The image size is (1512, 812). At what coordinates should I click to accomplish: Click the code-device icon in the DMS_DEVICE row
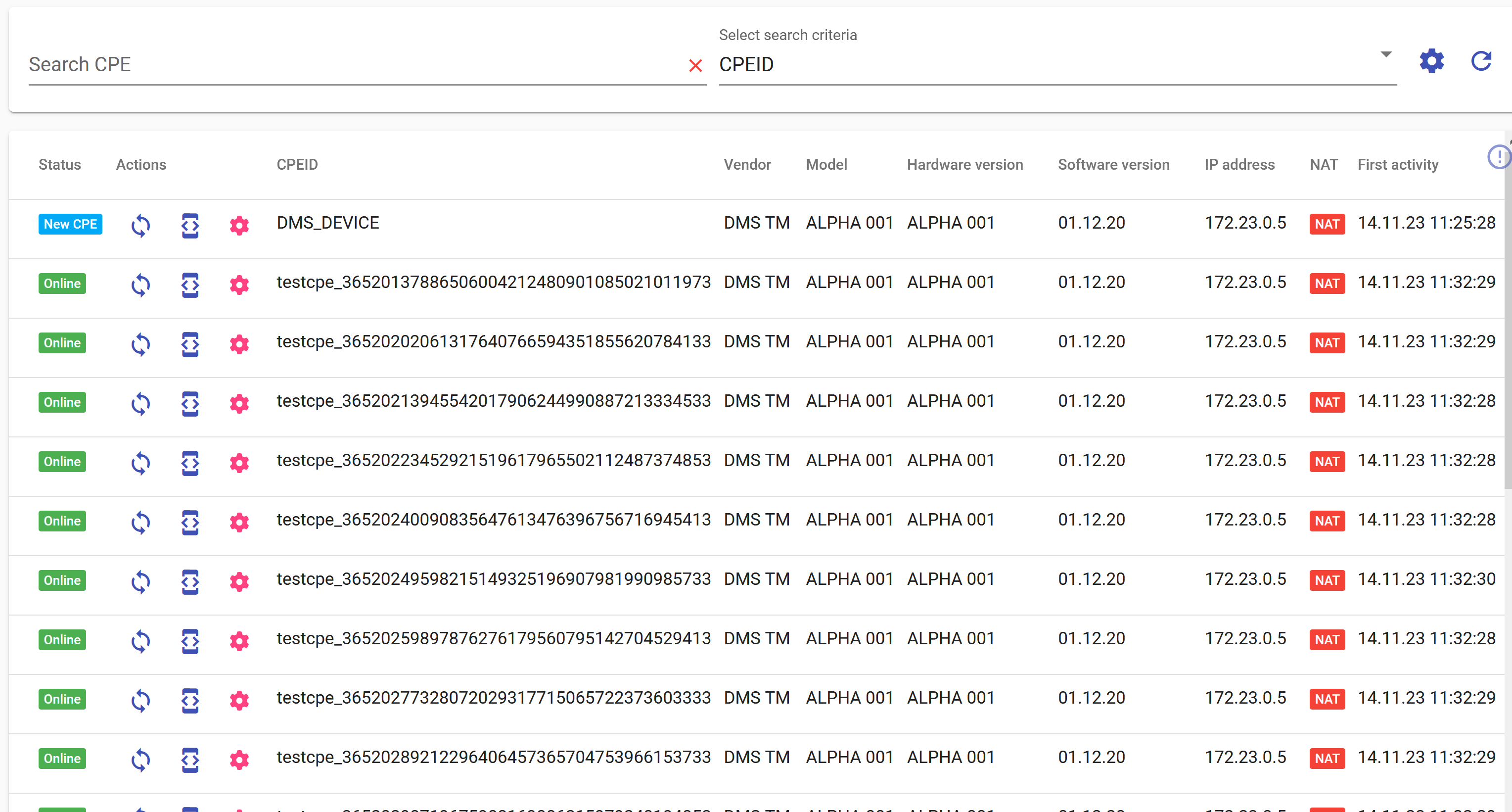click(189, 225)
